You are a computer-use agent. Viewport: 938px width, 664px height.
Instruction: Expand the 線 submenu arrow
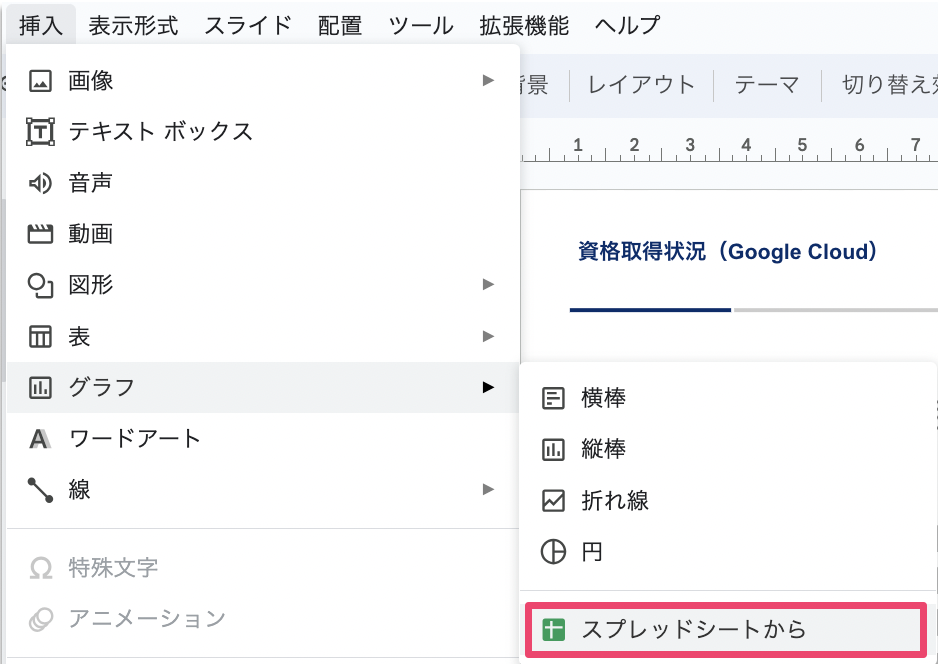point(488,489)
